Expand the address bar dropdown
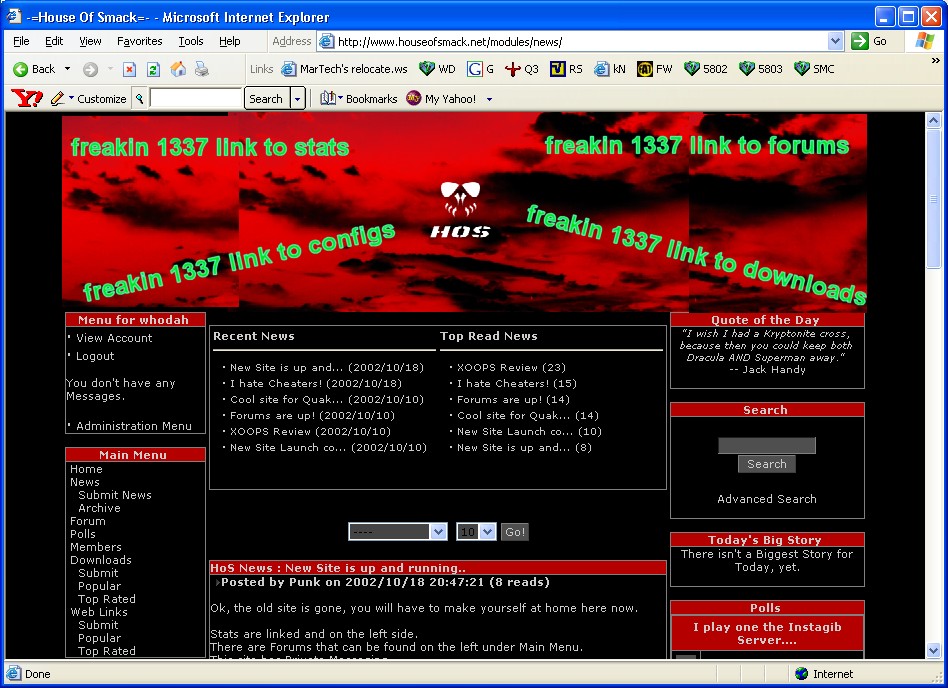 click(x=835, y=41)
